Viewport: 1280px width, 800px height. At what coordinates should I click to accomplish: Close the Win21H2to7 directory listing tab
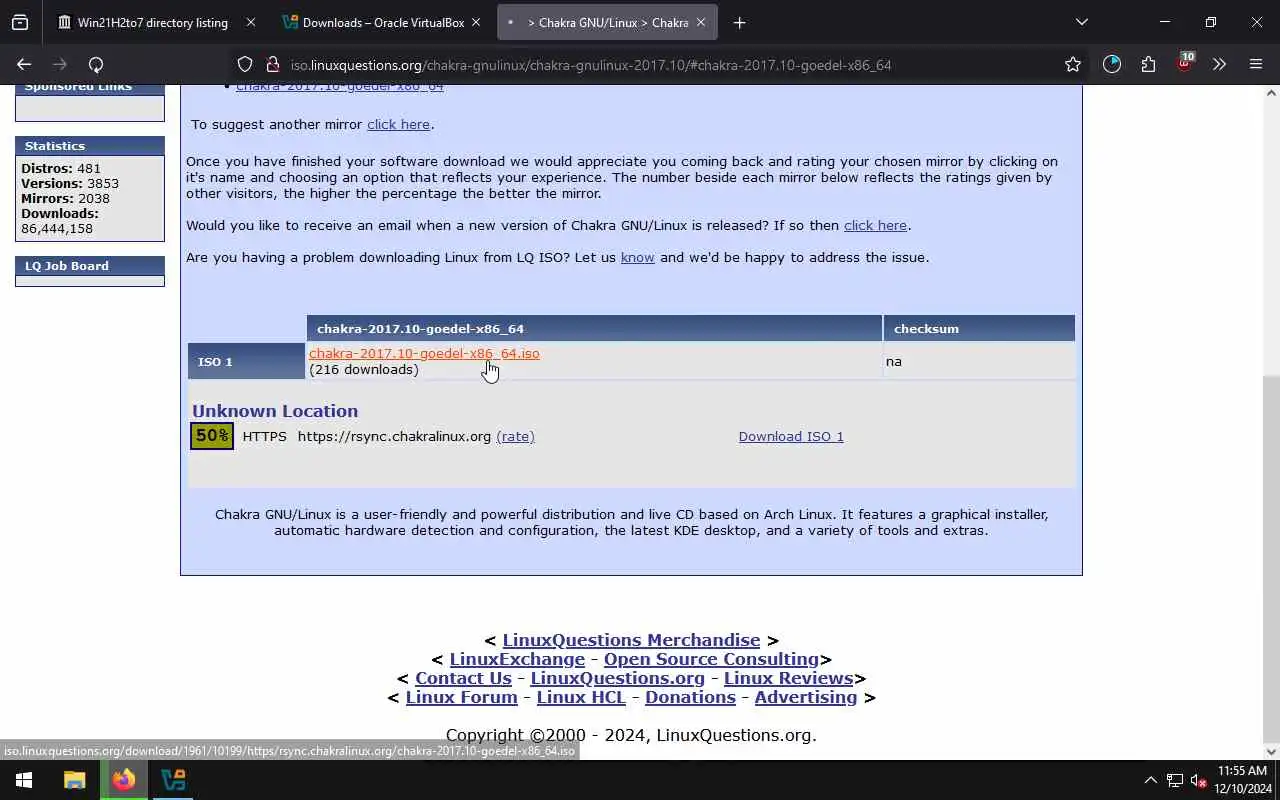click(x=250, y=22)
